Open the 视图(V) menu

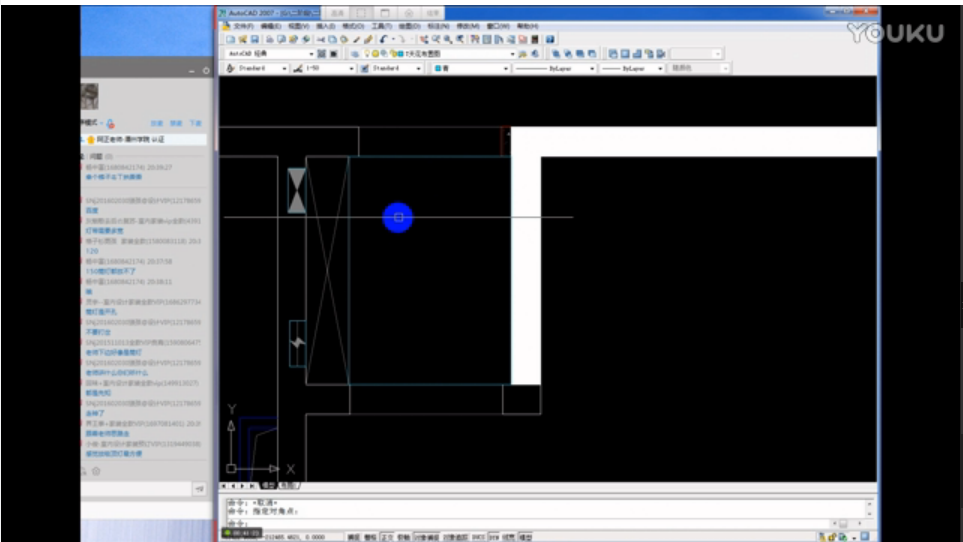pyautogui.click(x=298, y=26)
